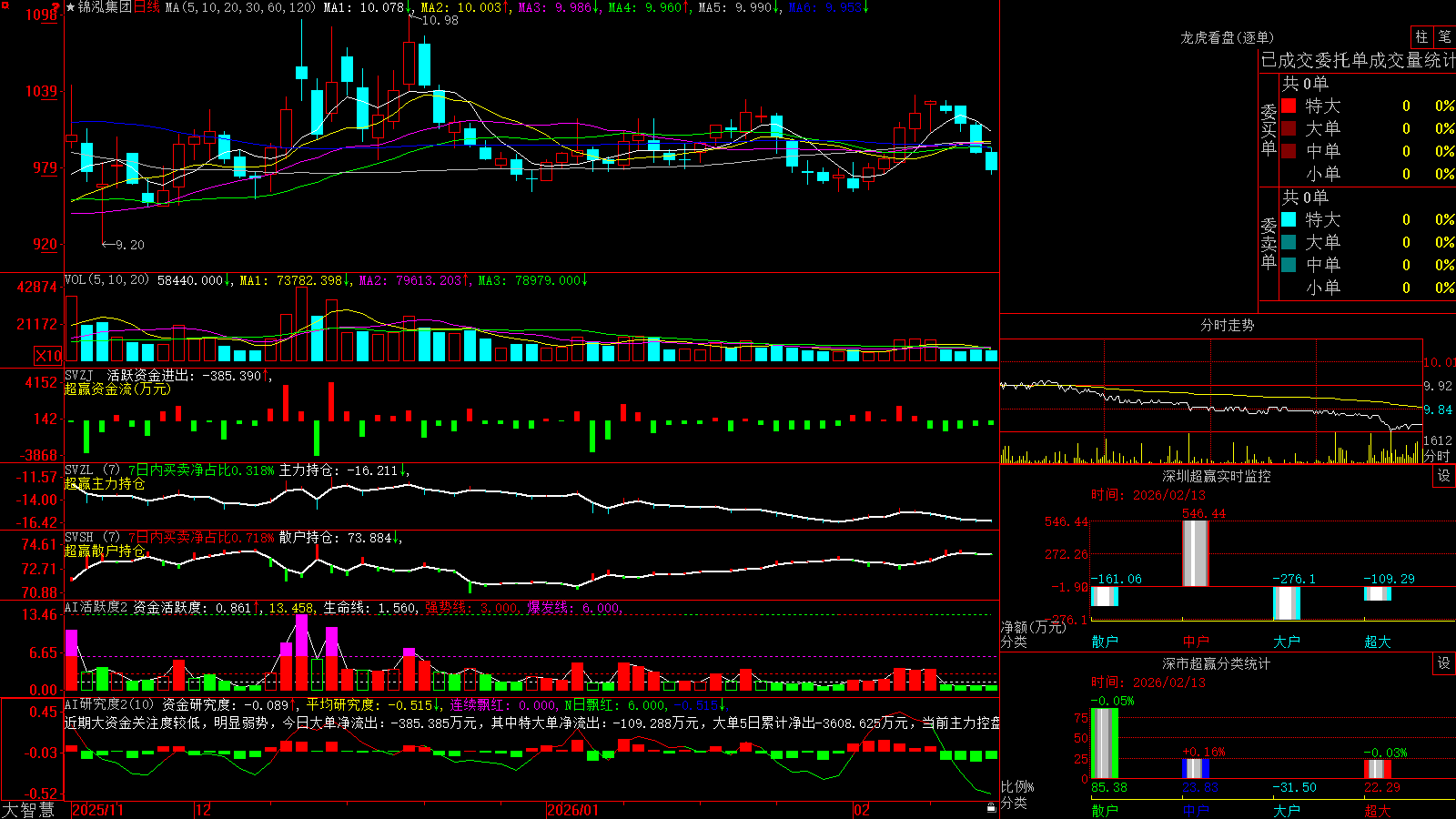Screen dimensions: 1456x819
Task: Select the 分时走势 panel header
Action: [x=1227, y=325]
